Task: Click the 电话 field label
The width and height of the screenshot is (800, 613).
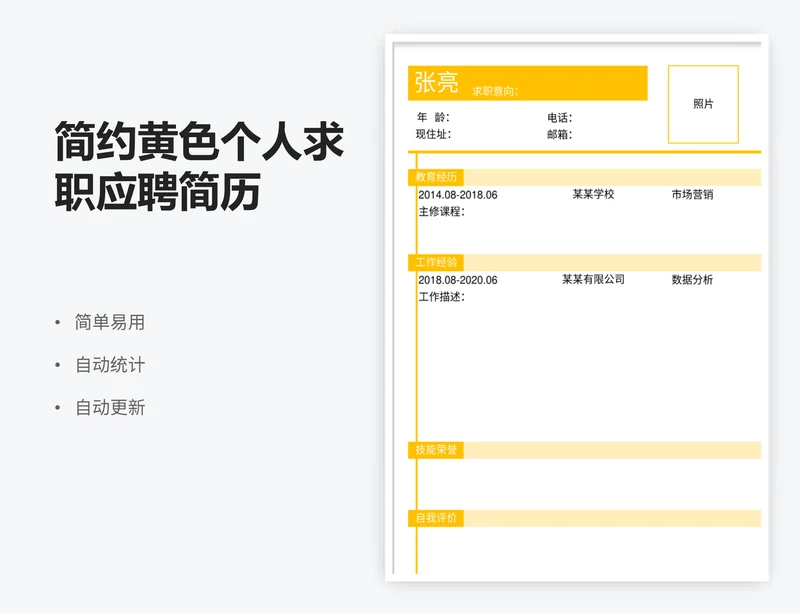Action: pos(560,118)
